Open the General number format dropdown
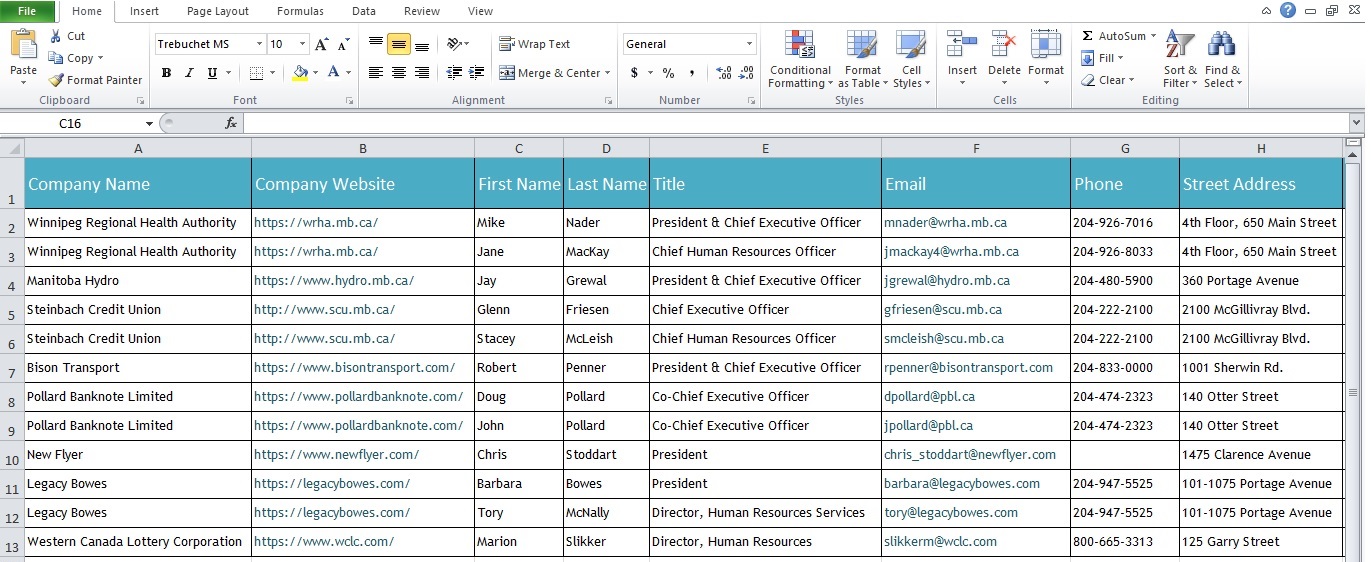This screenshot has height=562, width=1371. [750, 44]
